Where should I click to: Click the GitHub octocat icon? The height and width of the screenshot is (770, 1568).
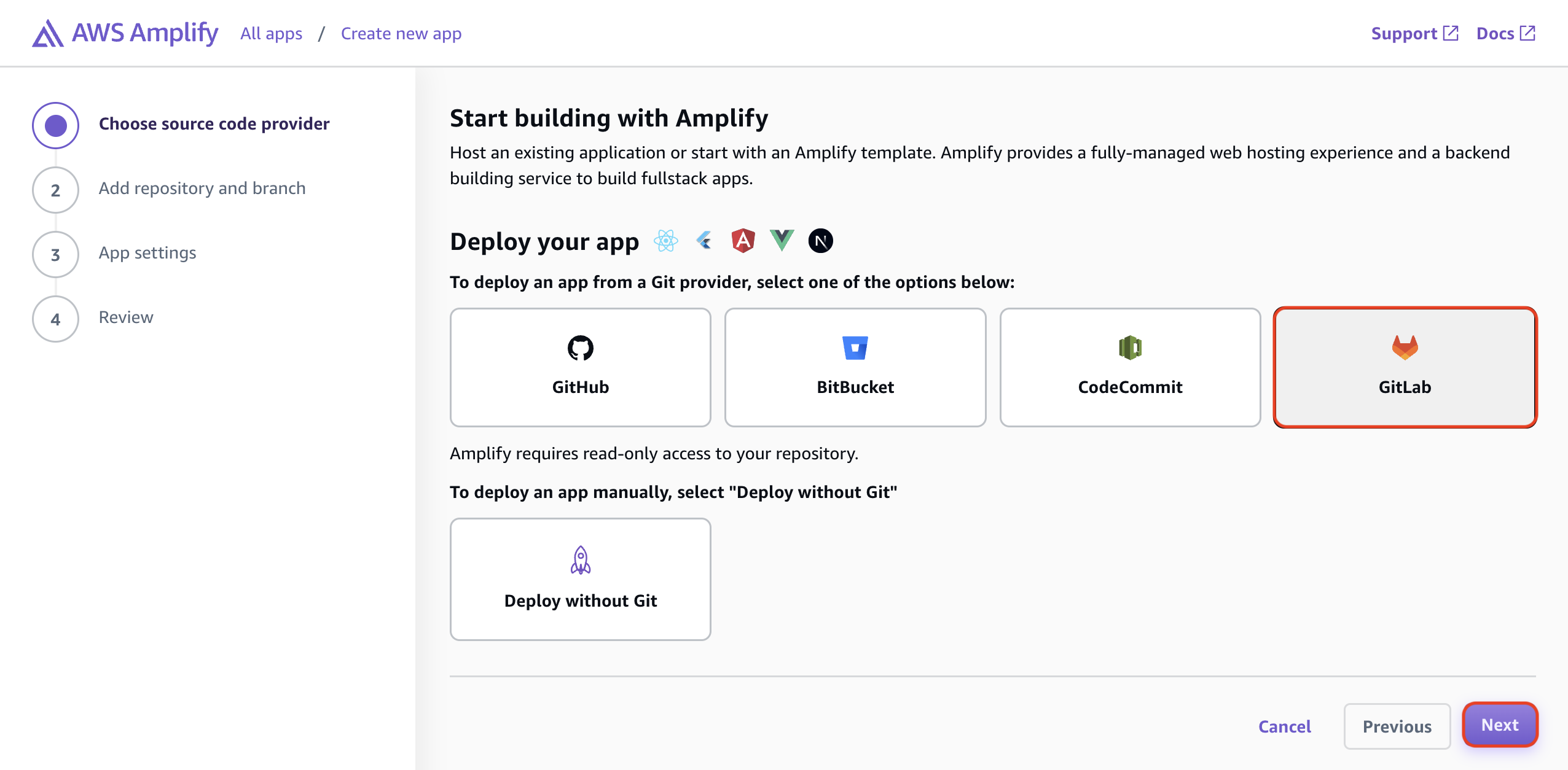pyautogui.click(x=580, y=347)
